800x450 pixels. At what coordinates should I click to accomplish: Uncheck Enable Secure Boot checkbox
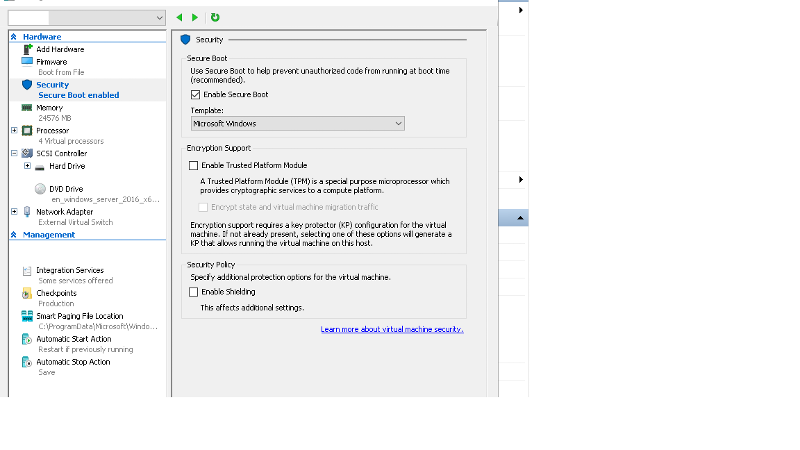pos(195,94)
